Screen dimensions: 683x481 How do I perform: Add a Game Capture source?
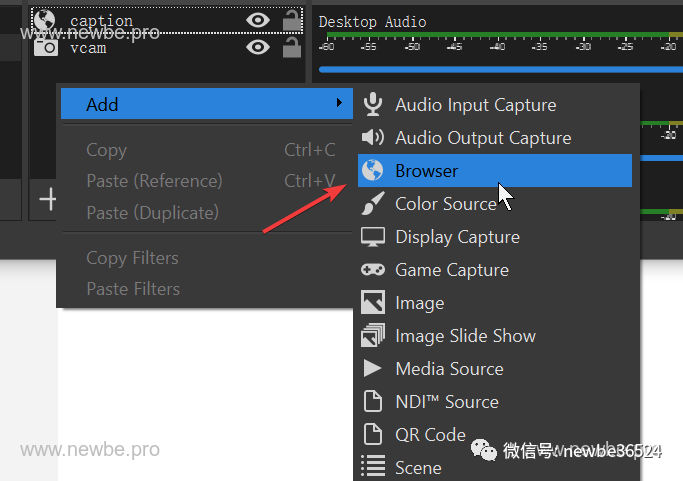[x=495, y=270]
